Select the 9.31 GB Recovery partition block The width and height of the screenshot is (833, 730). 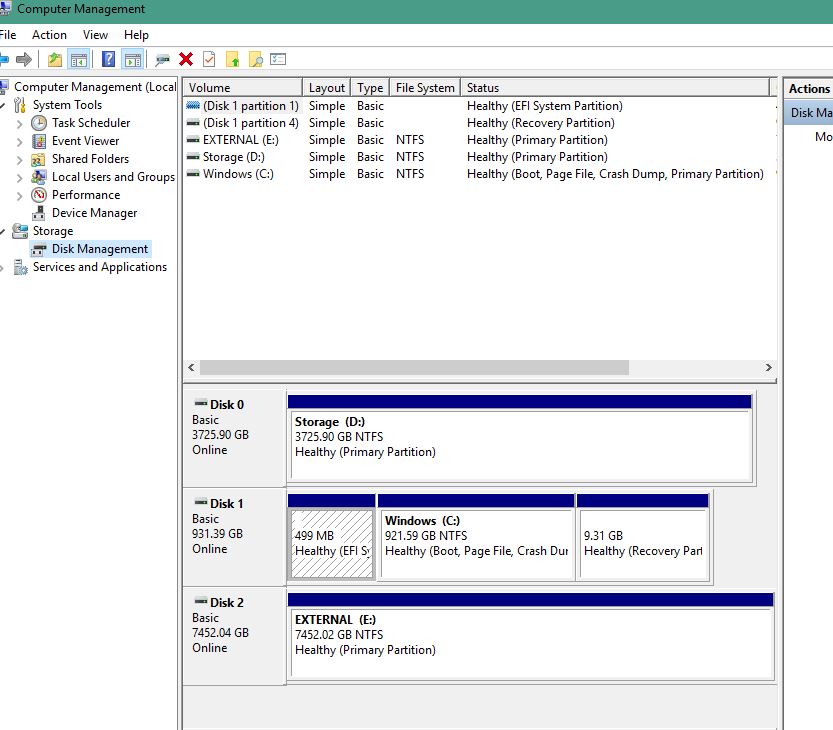coord(643,537)
